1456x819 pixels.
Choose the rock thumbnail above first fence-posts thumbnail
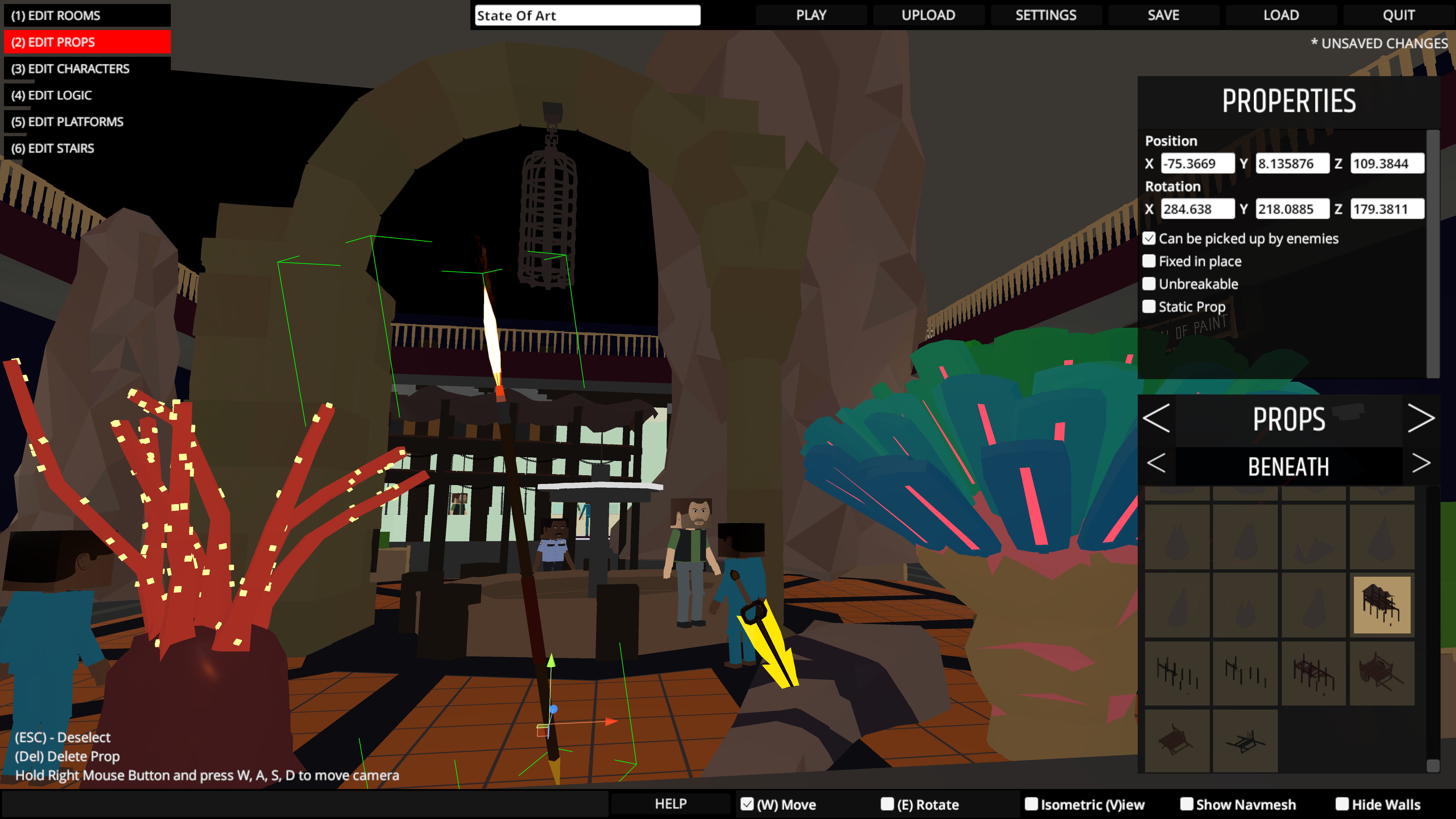pyautogui.click(x=1177, y=604)
